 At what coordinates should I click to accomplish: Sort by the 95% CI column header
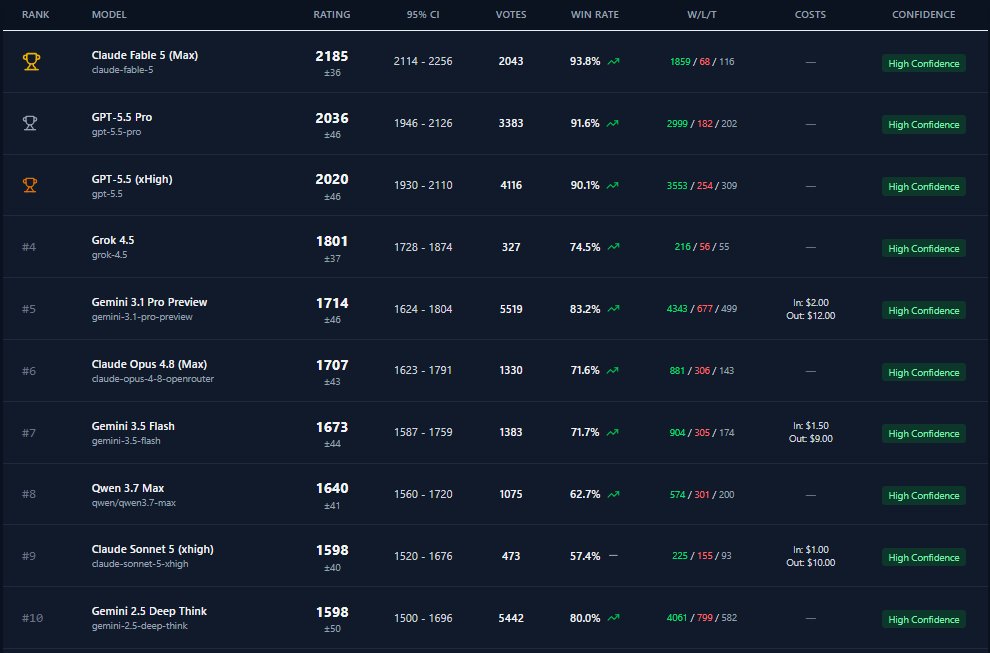[x=423, y=15]
